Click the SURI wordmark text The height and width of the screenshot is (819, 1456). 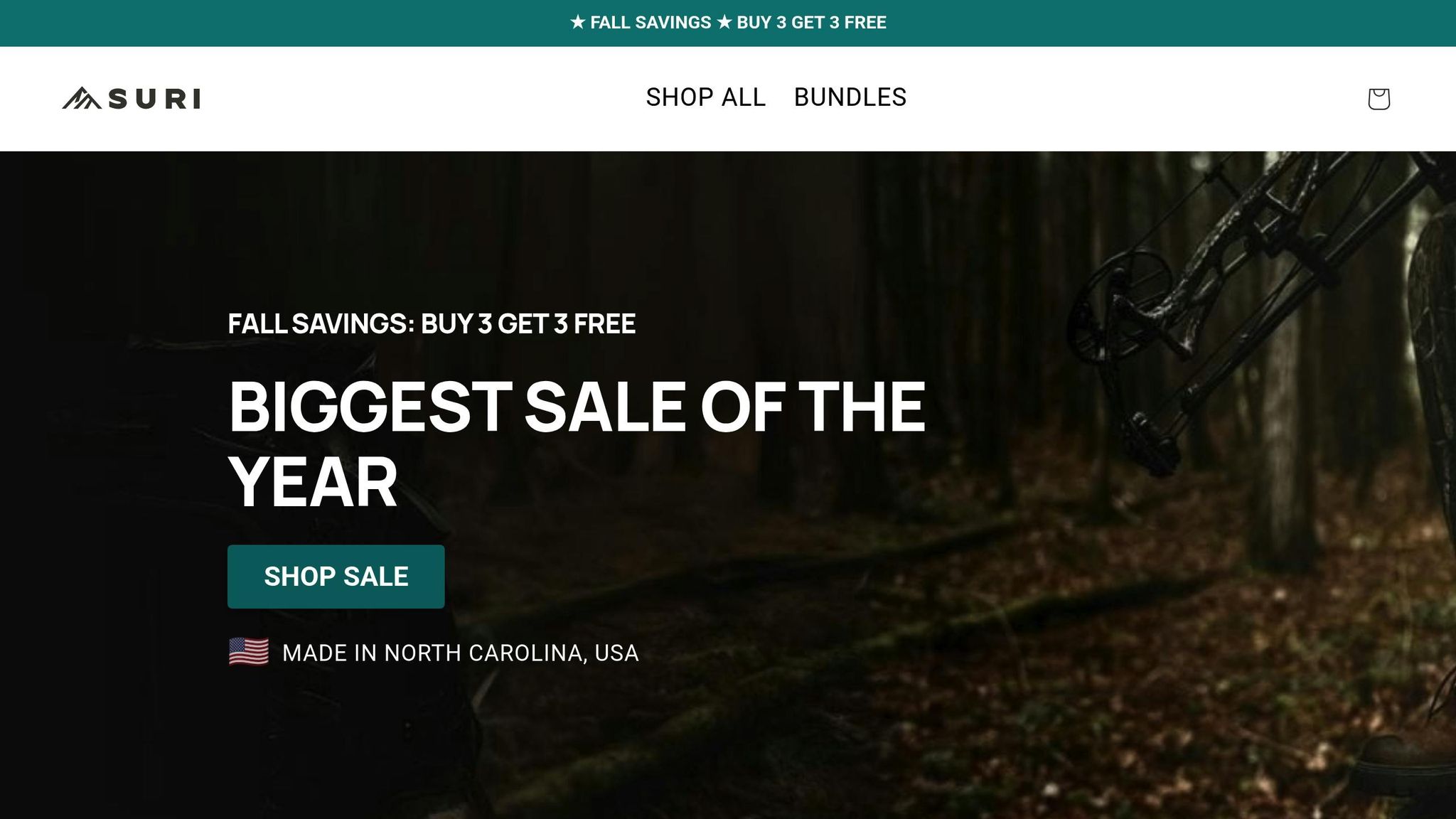click(154, 99)
